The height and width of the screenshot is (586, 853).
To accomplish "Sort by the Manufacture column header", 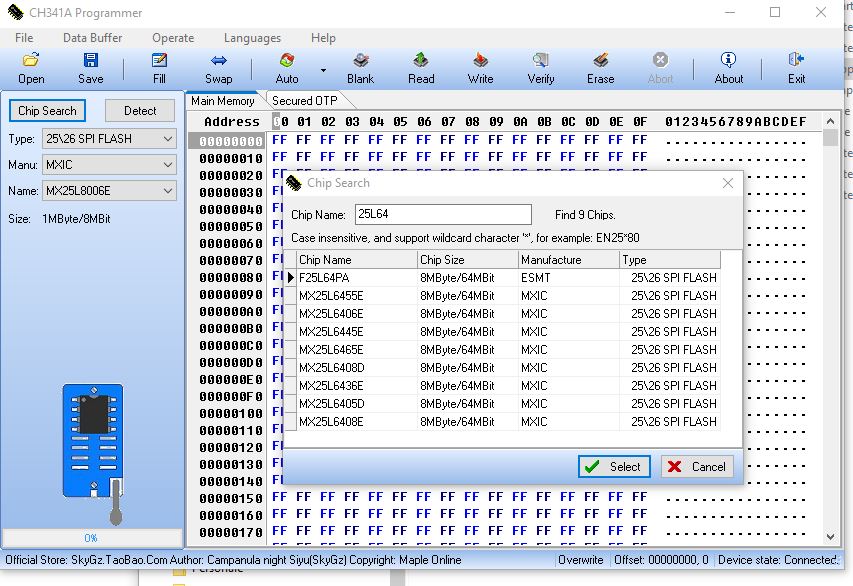I will [568, 260].
